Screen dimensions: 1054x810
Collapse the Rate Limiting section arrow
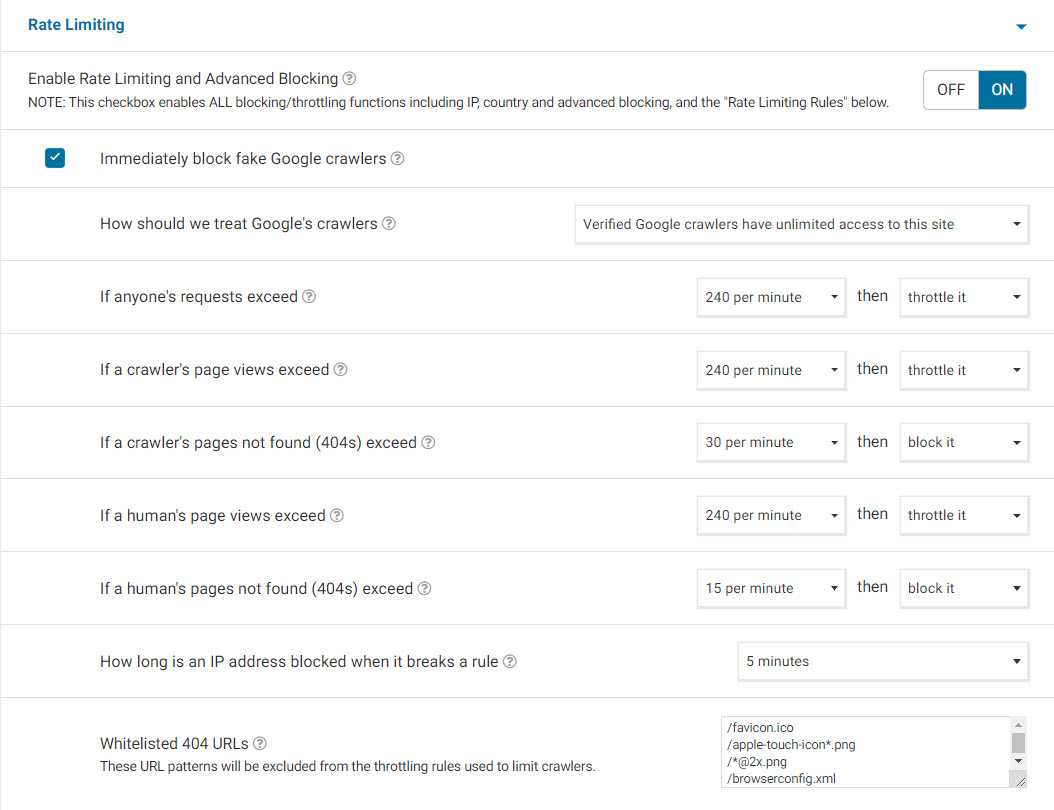point(1021,27)
